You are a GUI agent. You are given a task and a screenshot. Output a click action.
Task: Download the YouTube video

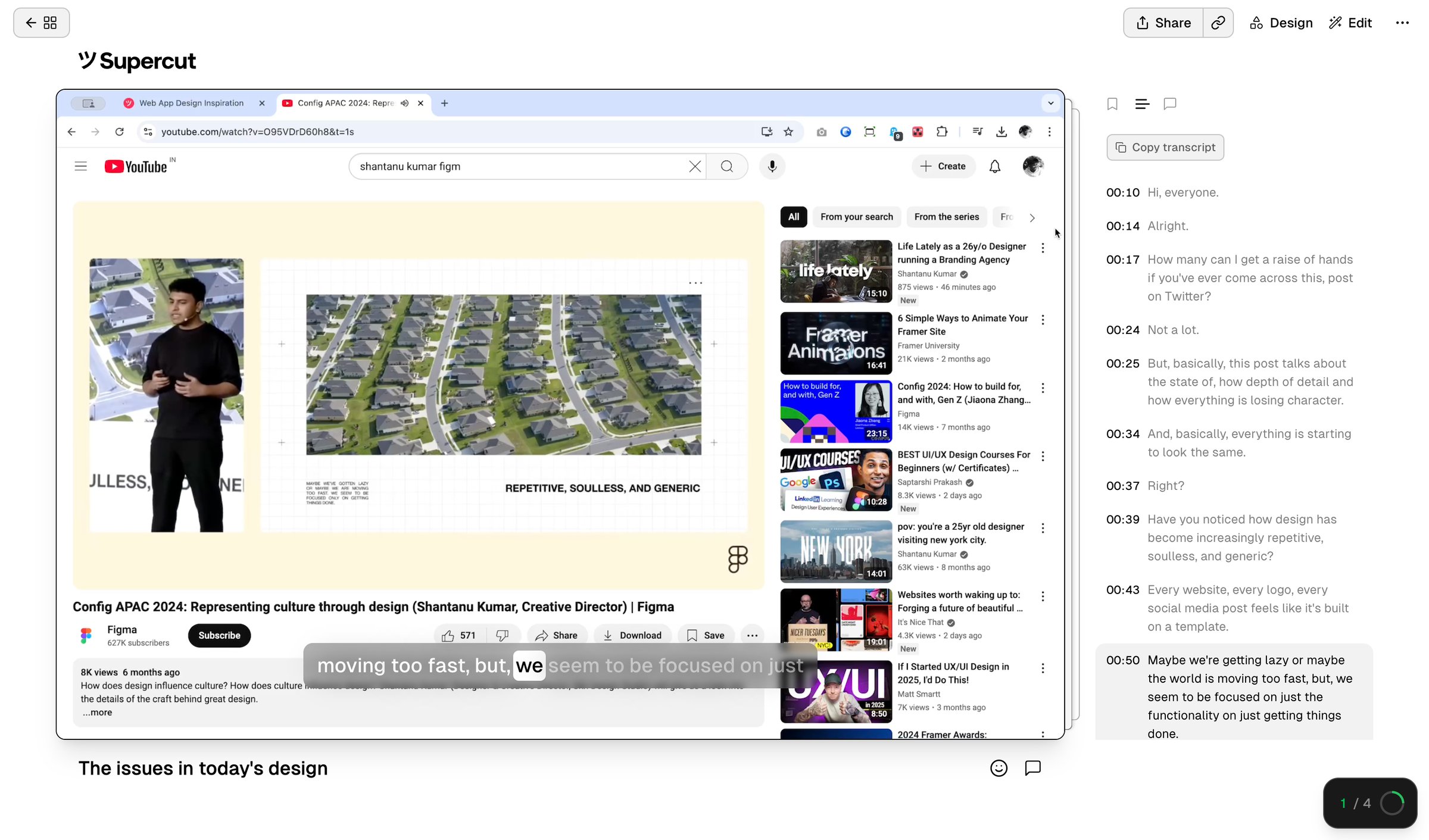pos(632,635)
